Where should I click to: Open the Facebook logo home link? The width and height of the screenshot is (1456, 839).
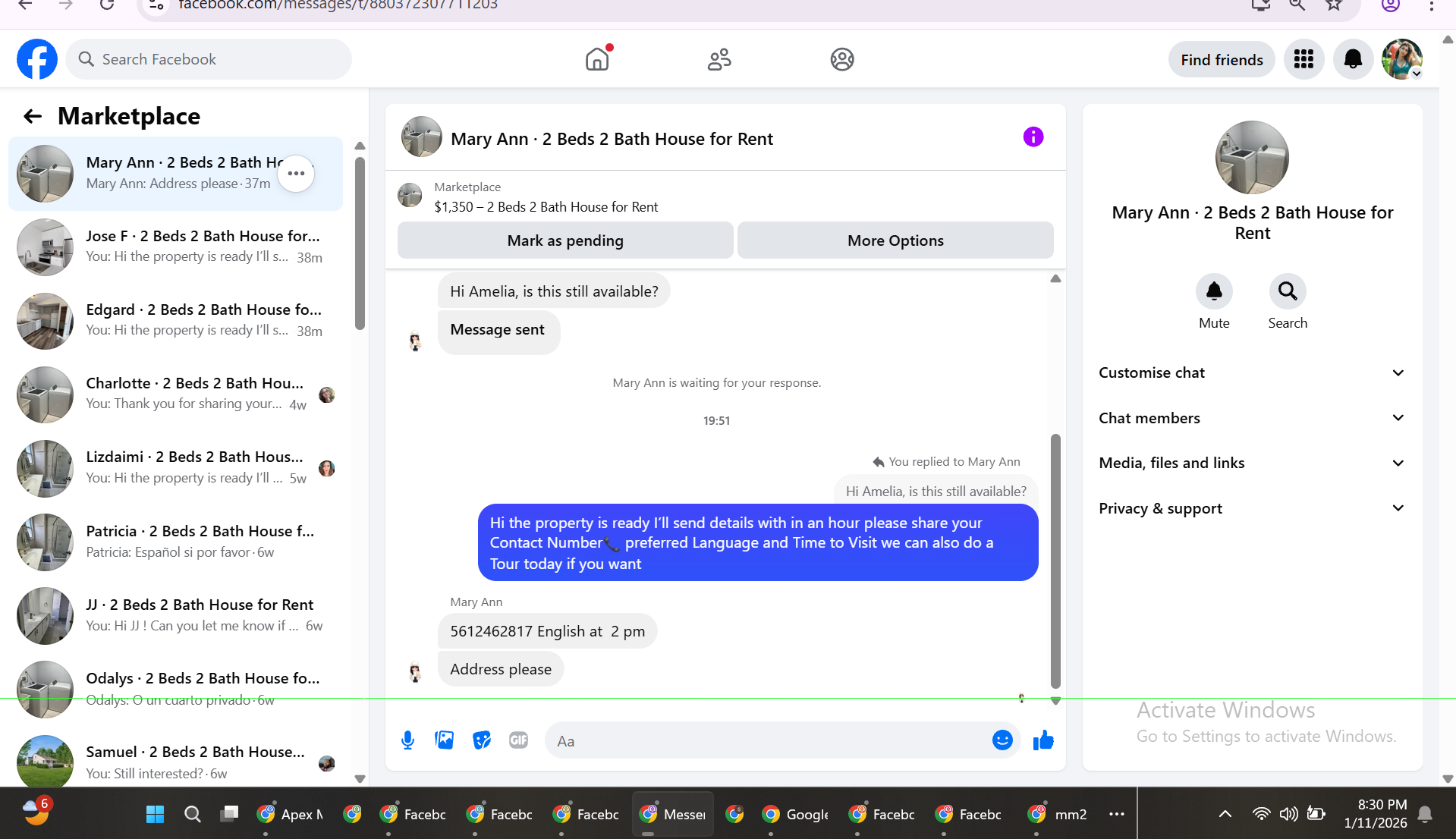(x=37, y=59)
